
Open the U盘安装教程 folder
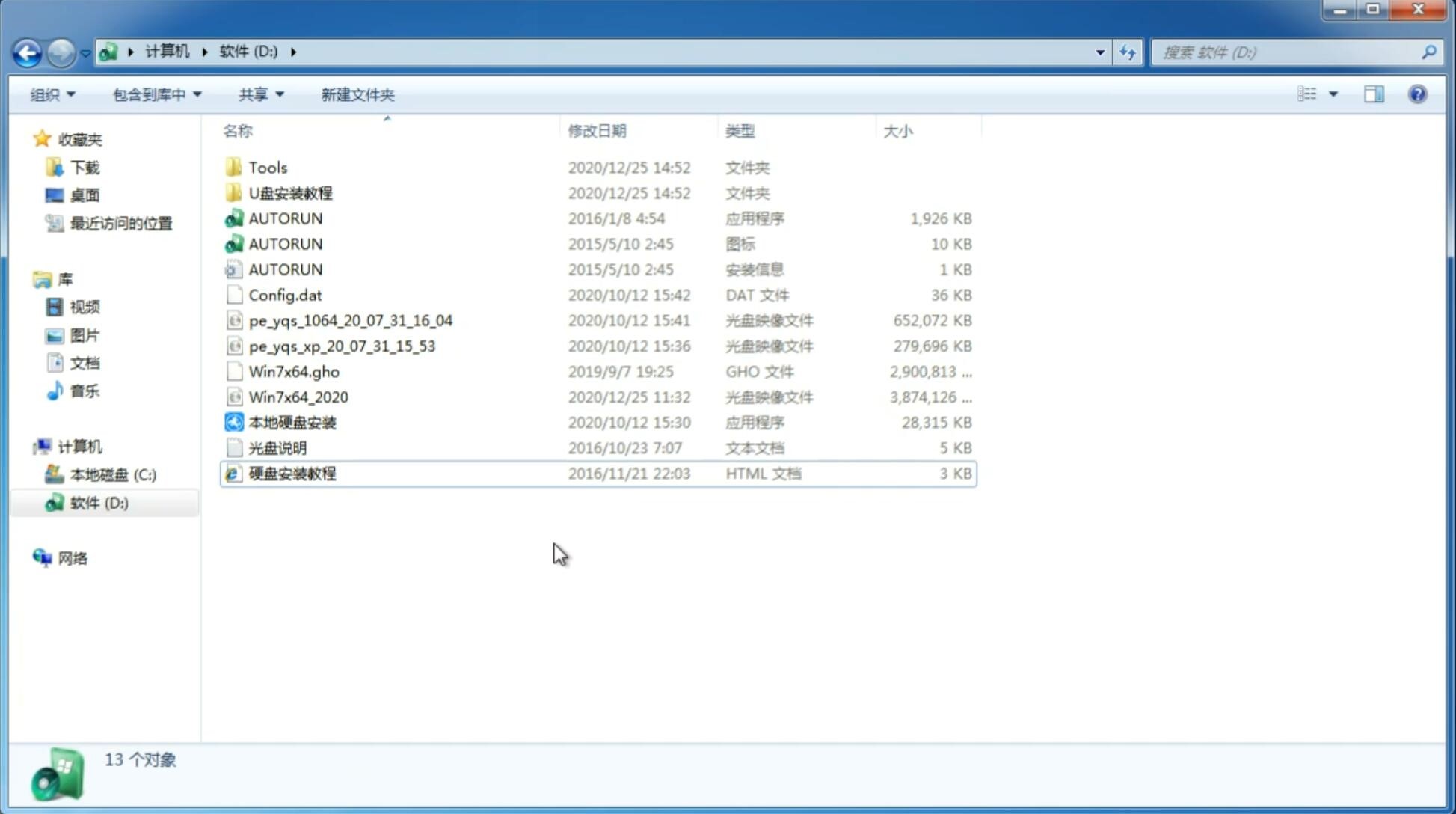click(x=290, y=192)
